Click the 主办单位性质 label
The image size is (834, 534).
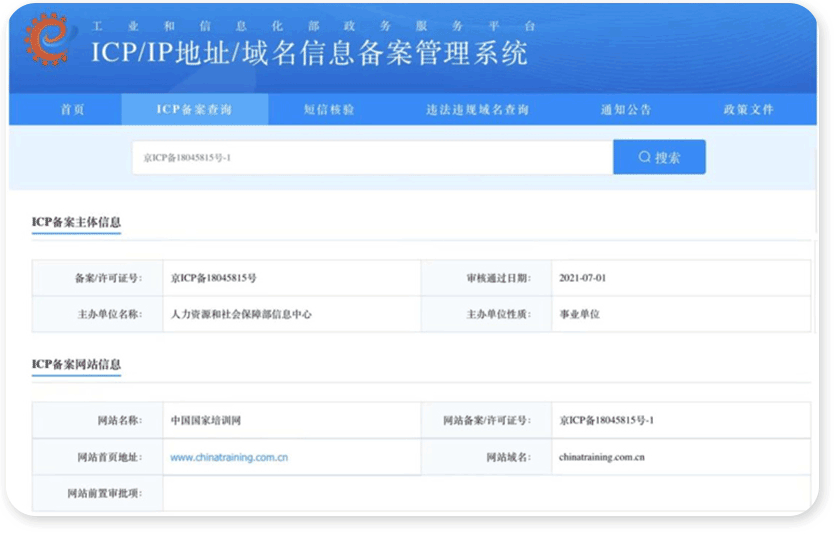coord(499,314)
